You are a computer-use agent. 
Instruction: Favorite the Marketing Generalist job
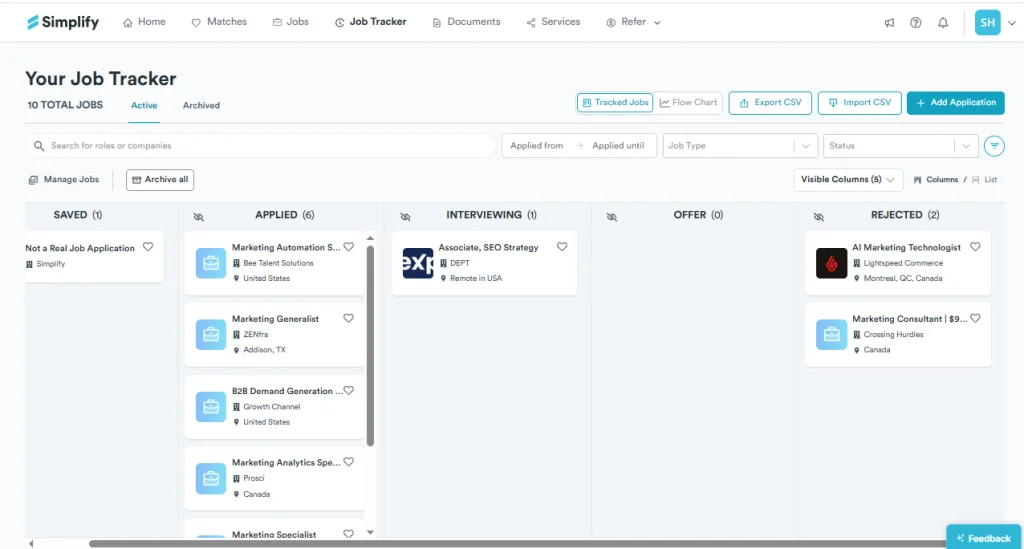pyautogui.click(x=349, y=319)
